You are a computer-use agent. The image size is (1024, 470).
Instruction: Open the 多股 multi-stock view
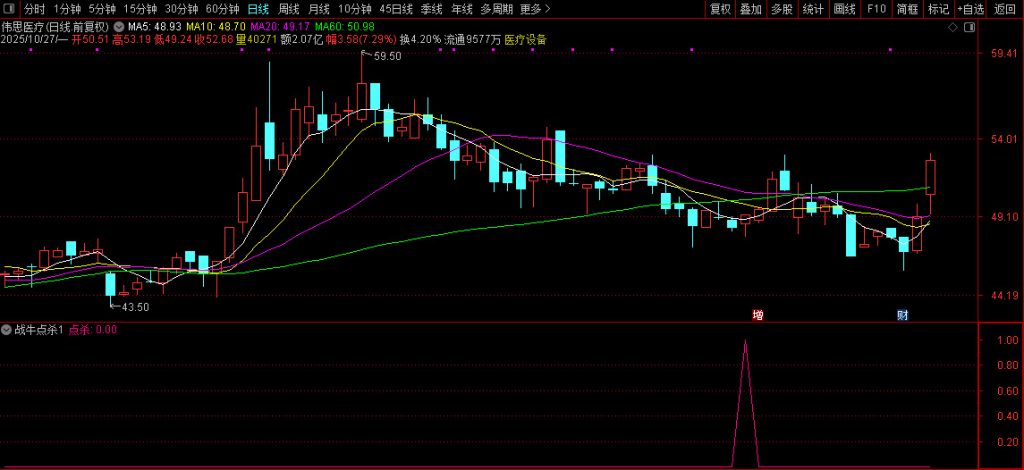point(782,9)
